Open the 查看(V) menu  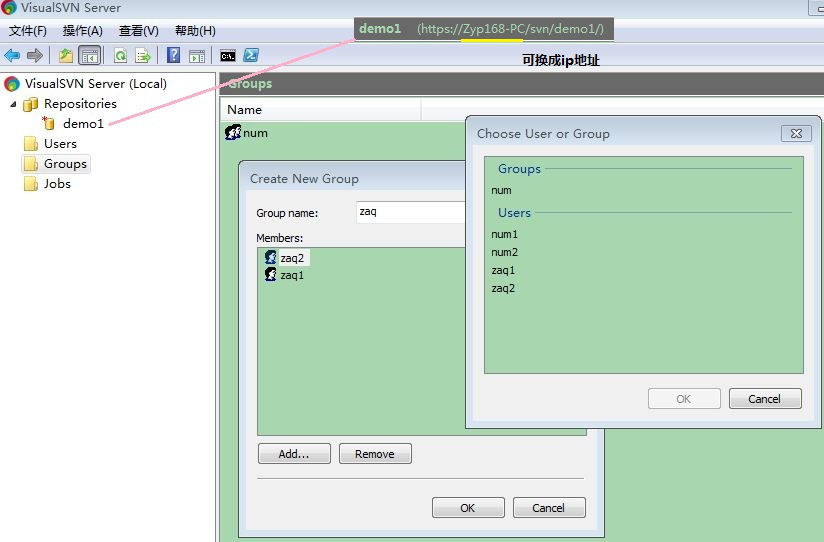pos(138,31)
